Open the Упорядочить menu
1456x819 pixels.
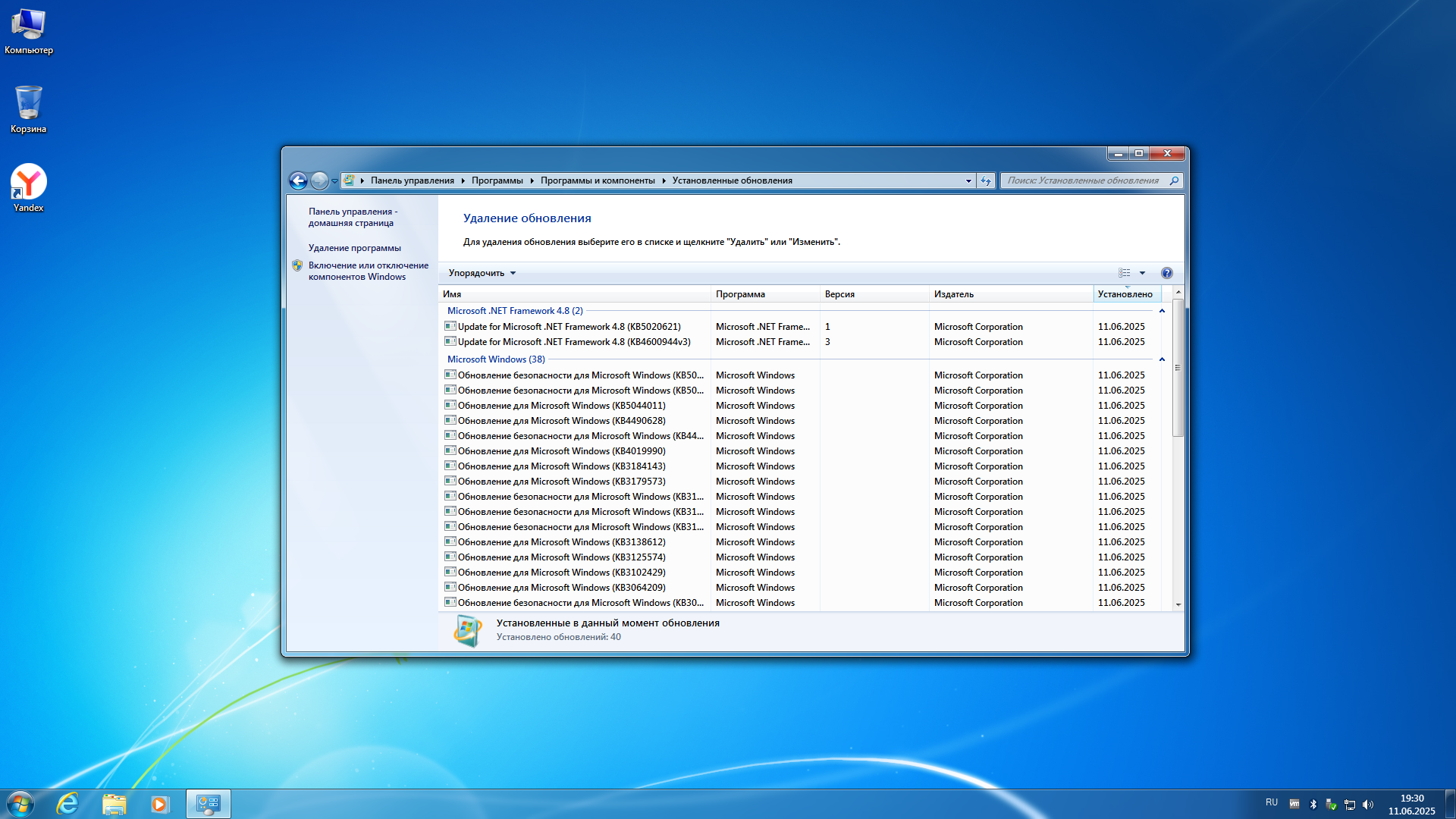pos(482,273)
